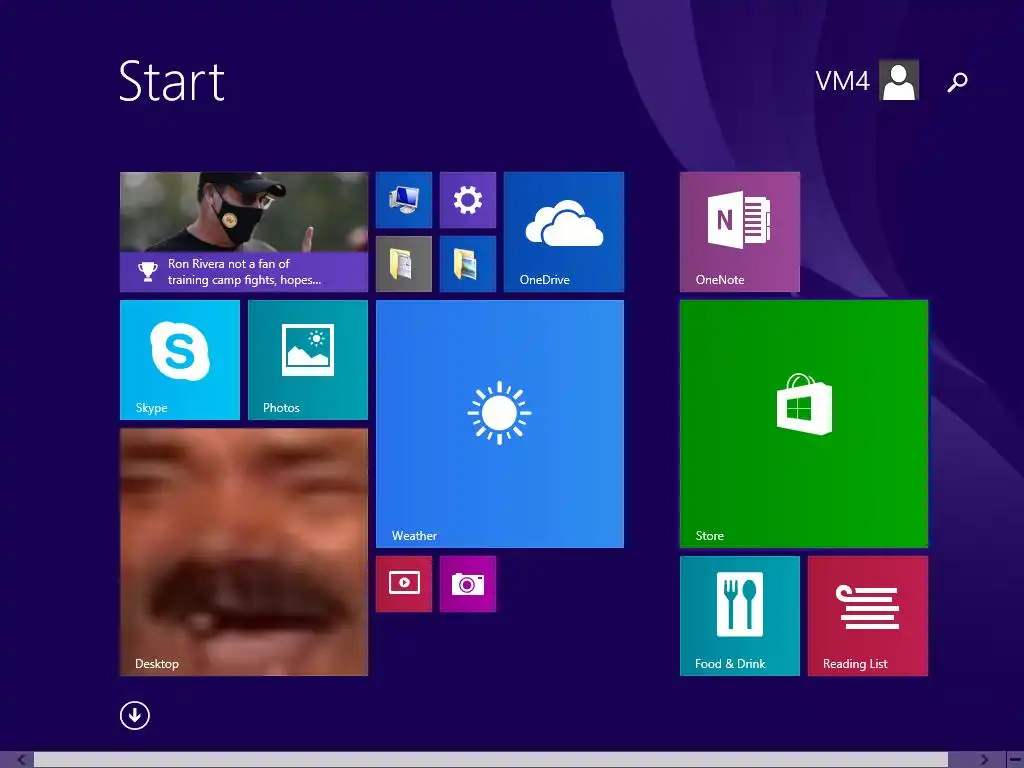The width and height of the screenshot is (1024, 768).
Task: Click the scrollbar left arrow
Action: (x=21, y=760)
